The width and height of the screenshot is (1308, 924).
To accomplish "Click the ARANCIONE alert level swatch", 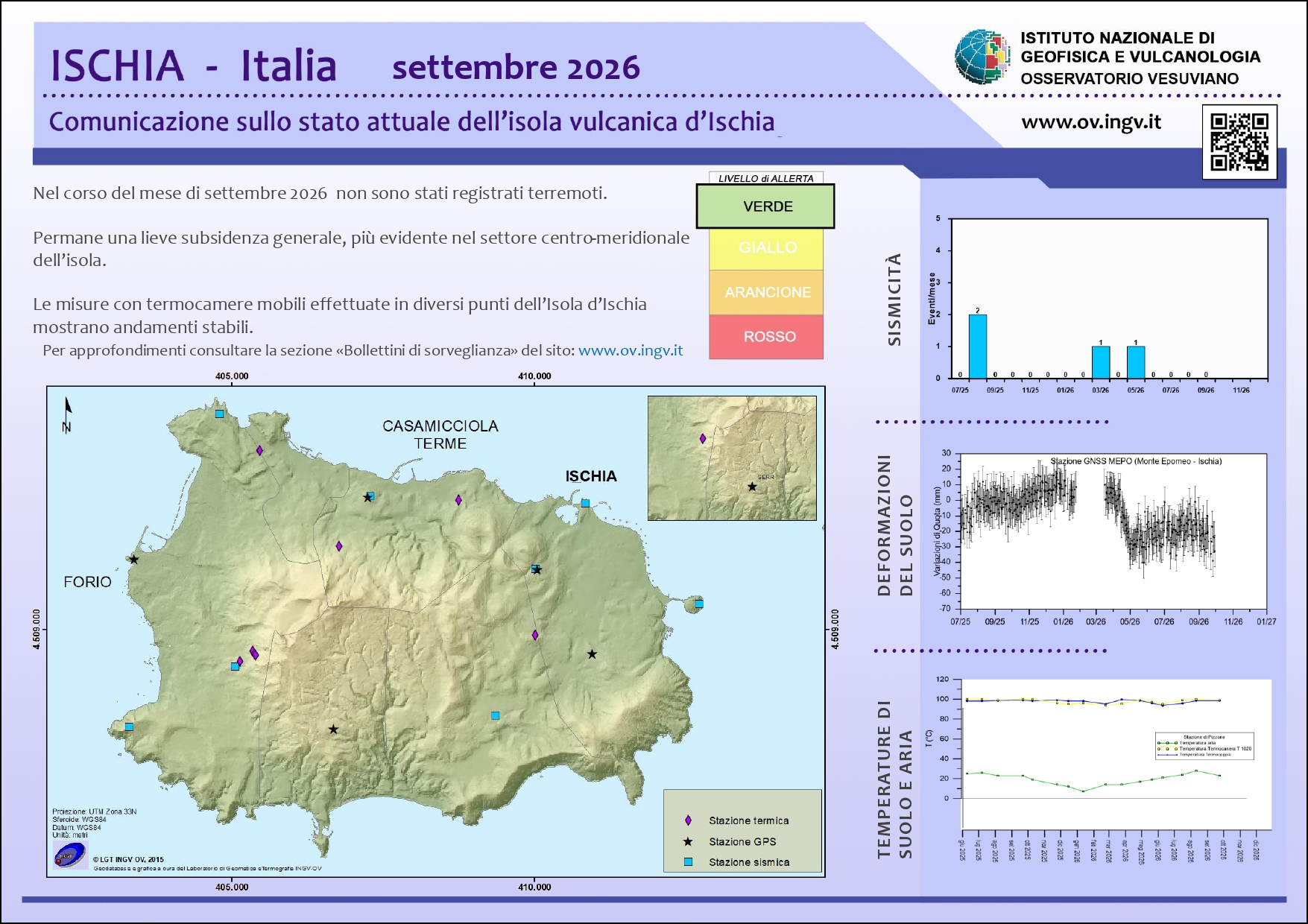I will click(766, 292).
